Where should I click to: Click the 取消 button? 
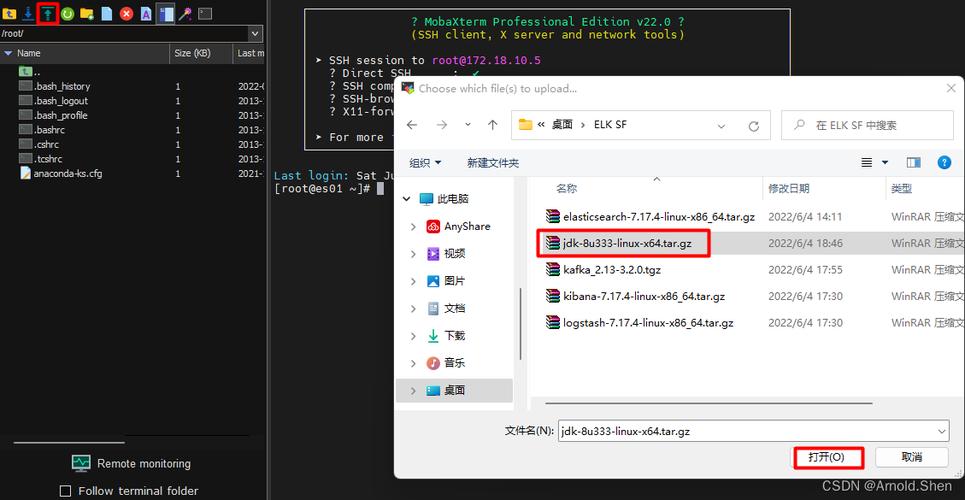(x=910, y=457)
